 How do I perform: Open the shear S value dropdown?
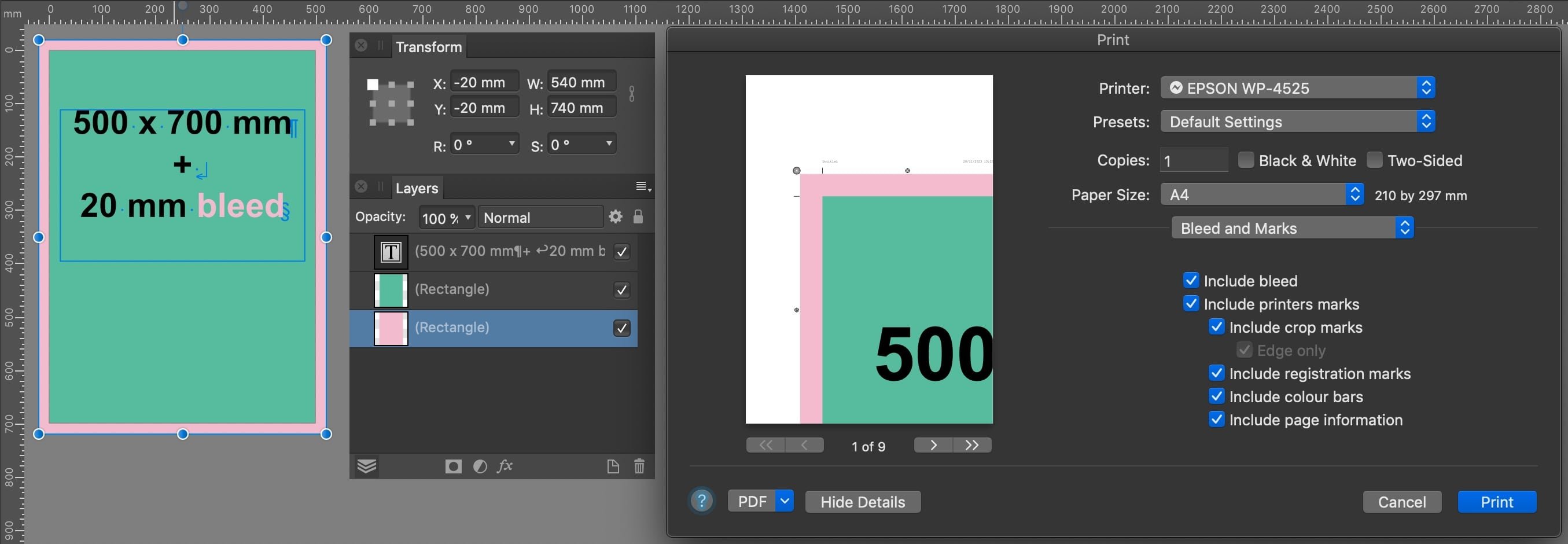pos(609,144)
